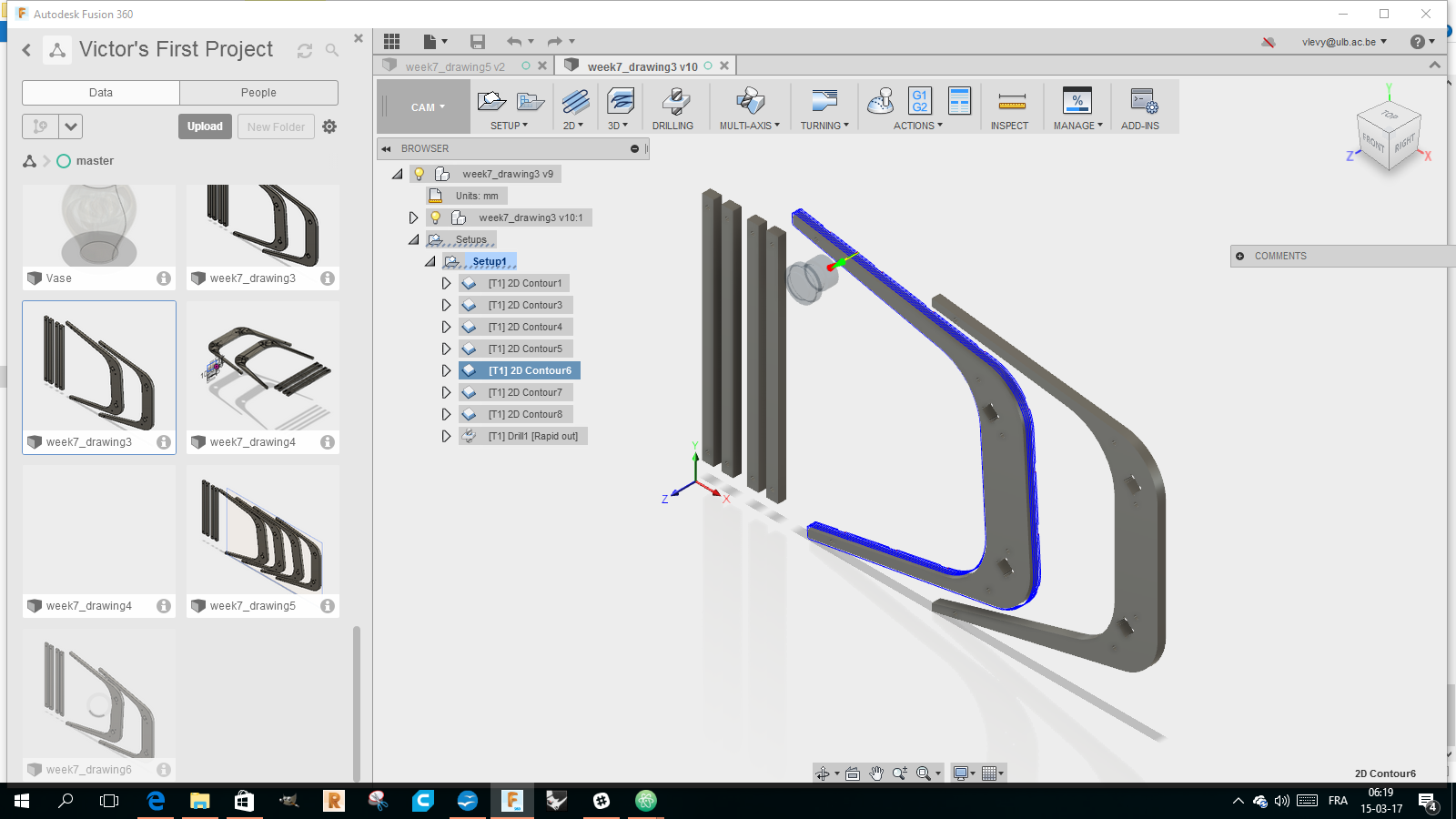Switch to the week7_drawing5 v2 tab
Screen dimensions: 1456x819
pos(455,66)
